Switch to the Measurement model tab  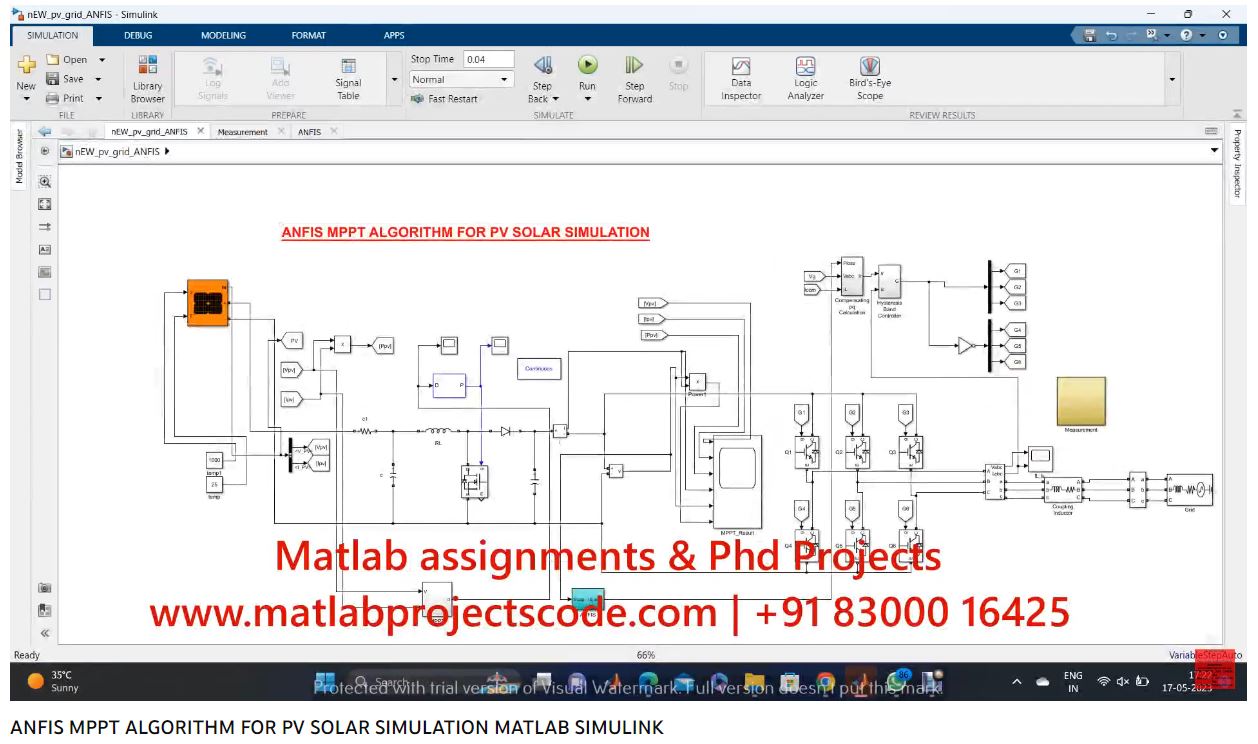click(243, 132)
